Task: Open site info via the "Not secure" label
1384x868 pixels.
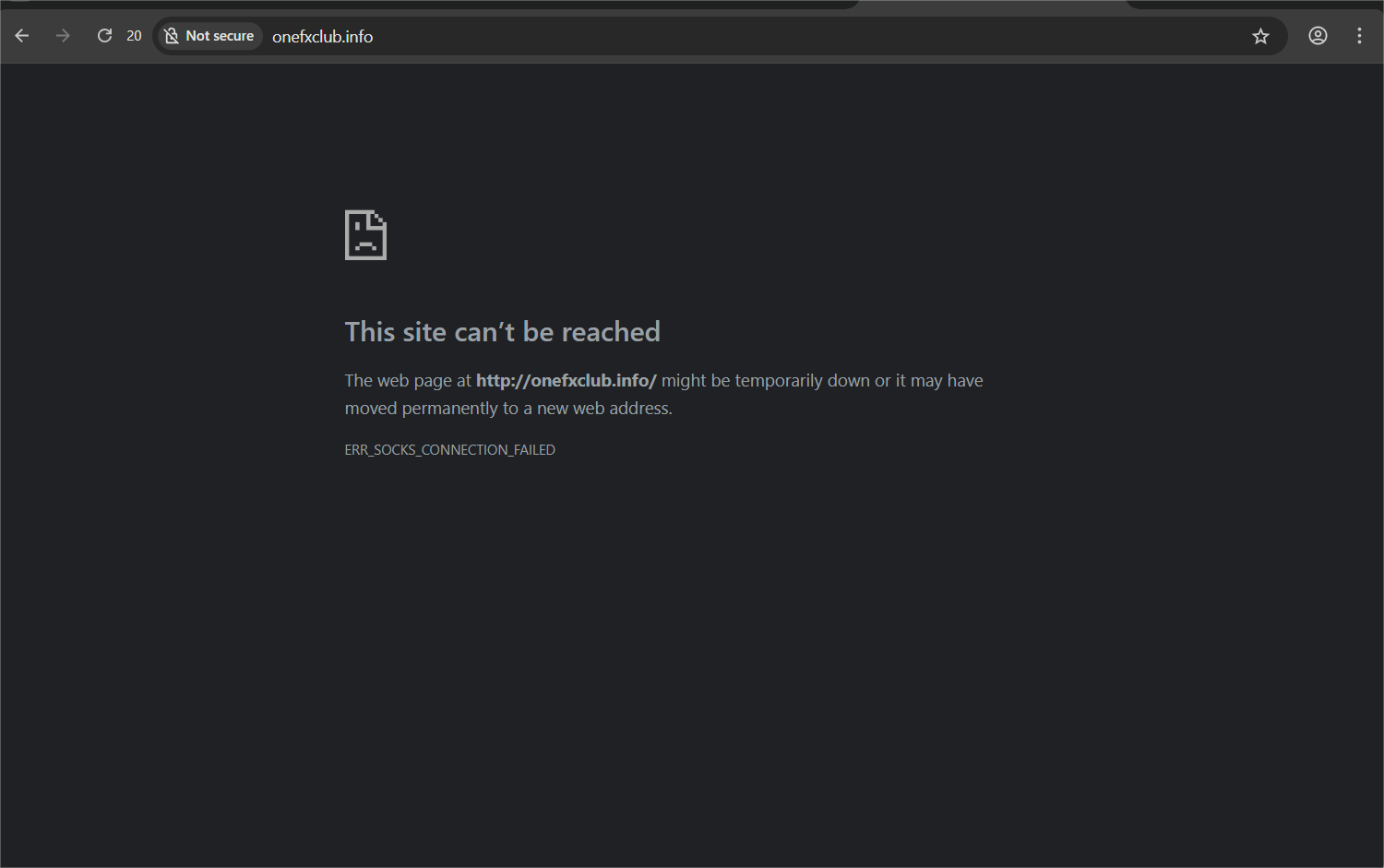Action: 220,36
